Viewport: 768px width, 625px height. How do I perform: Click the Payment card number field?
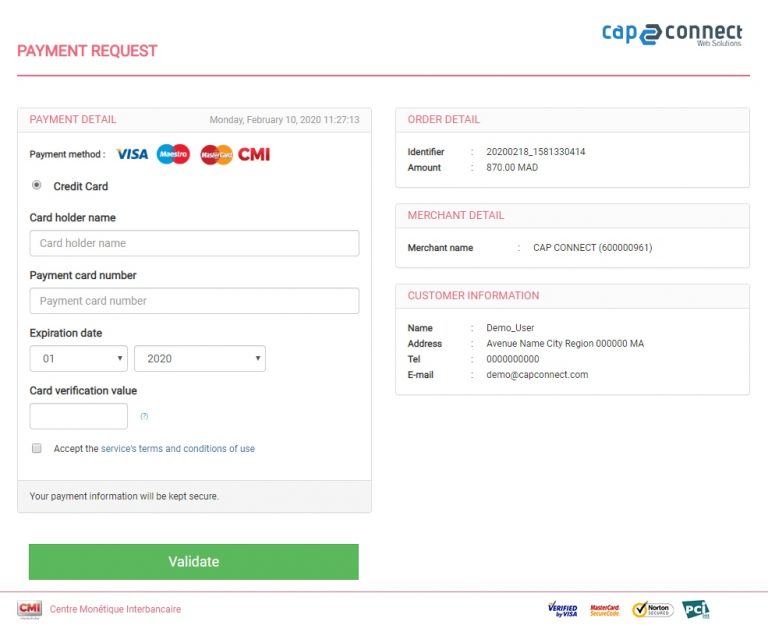(194, 301)
